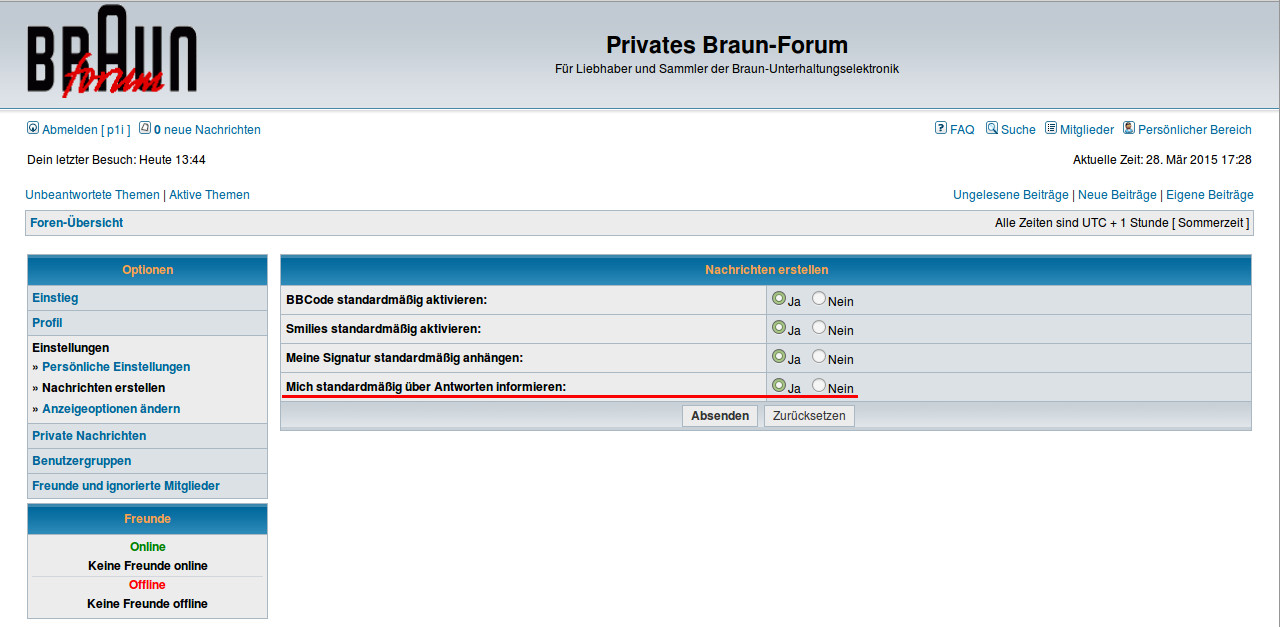1280x627 pixels.
Task: Open the Profil section in Optionen
Action: 47,323
